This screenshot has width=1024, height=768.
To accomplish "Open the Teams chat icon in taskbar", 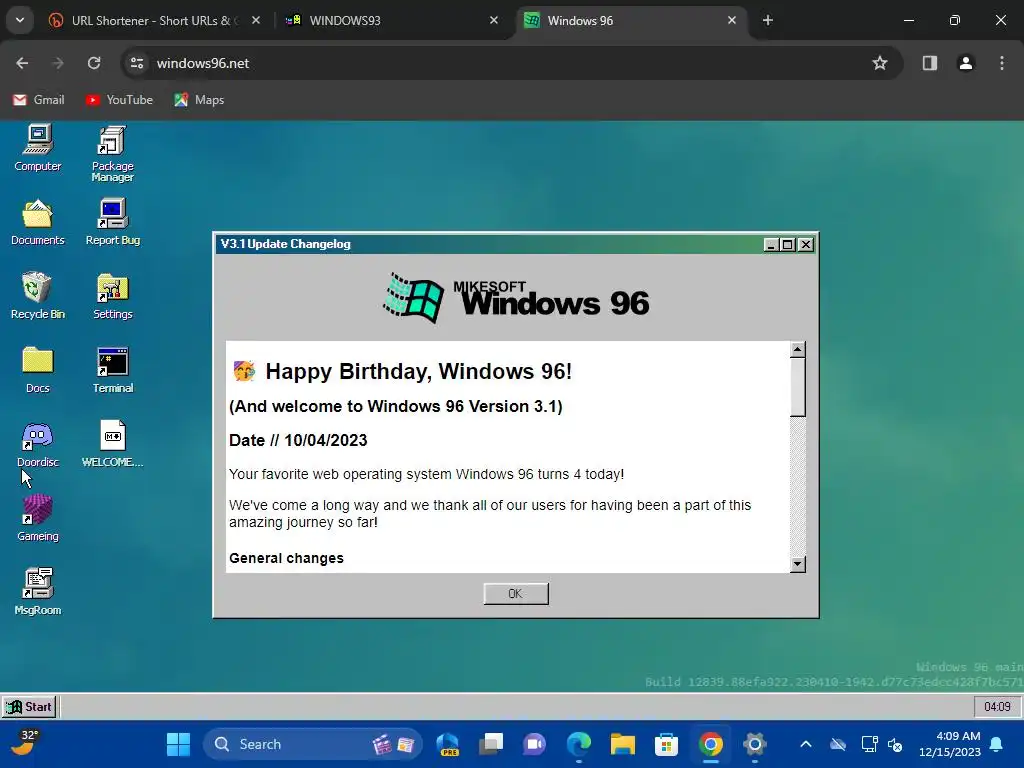I will click(x=535, y=744).
